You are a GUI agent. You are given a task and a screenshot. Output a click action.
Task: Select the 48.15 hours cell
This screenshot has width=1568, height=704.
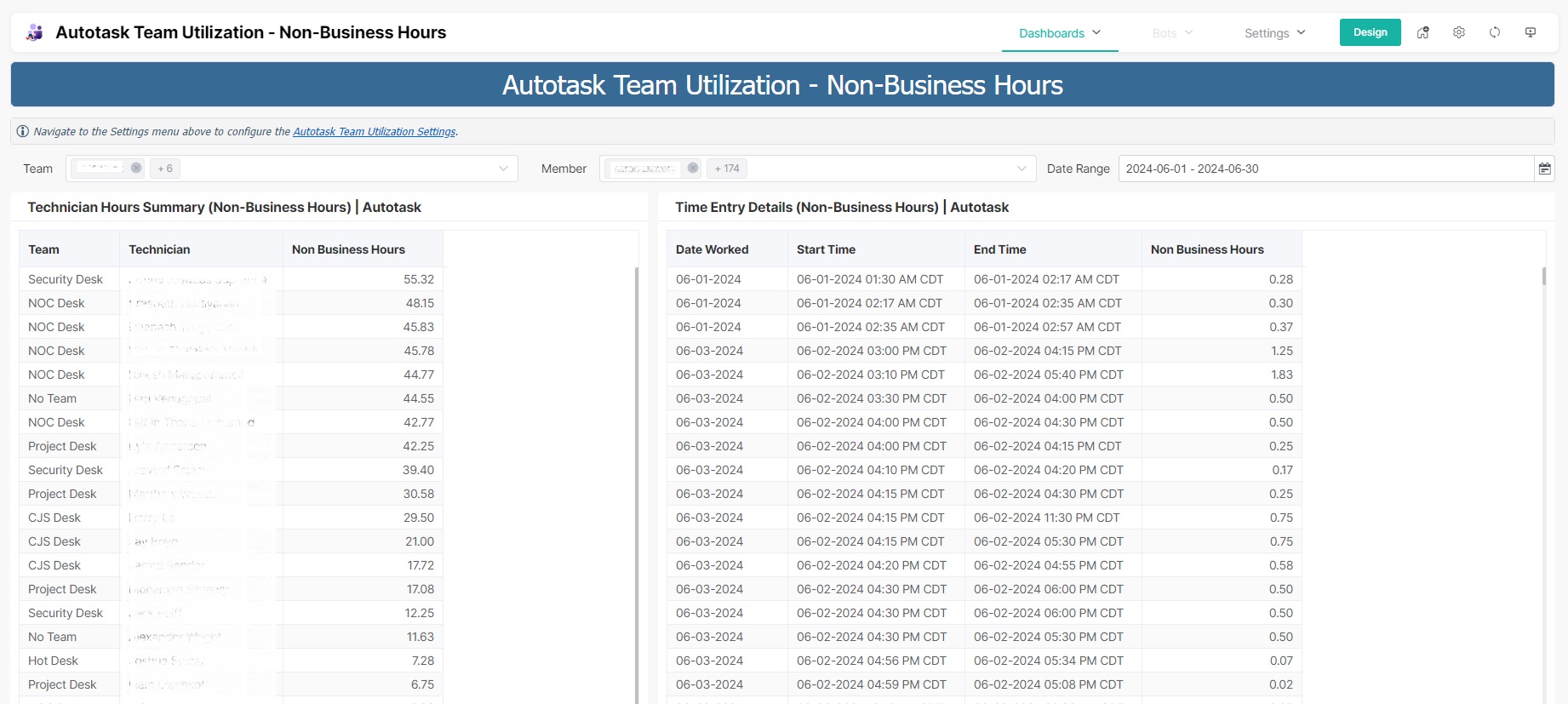[x=363, y=303]
